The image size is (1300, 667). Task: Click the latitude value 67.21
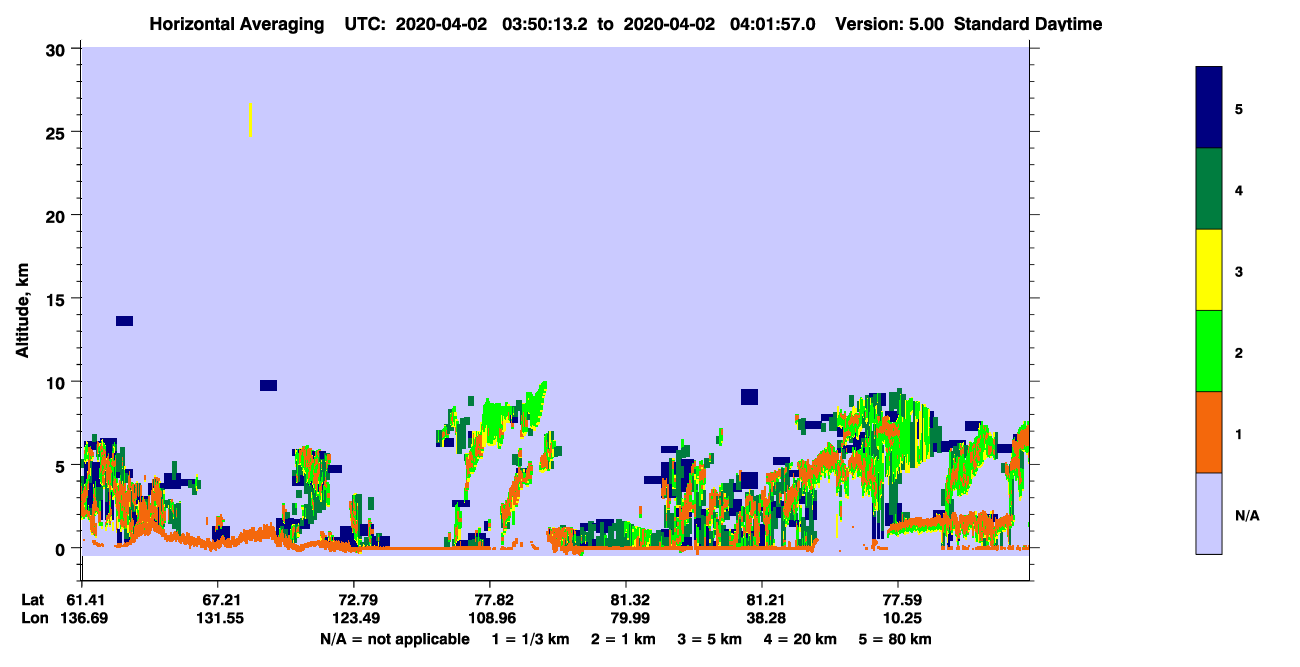tap(218, 600)
